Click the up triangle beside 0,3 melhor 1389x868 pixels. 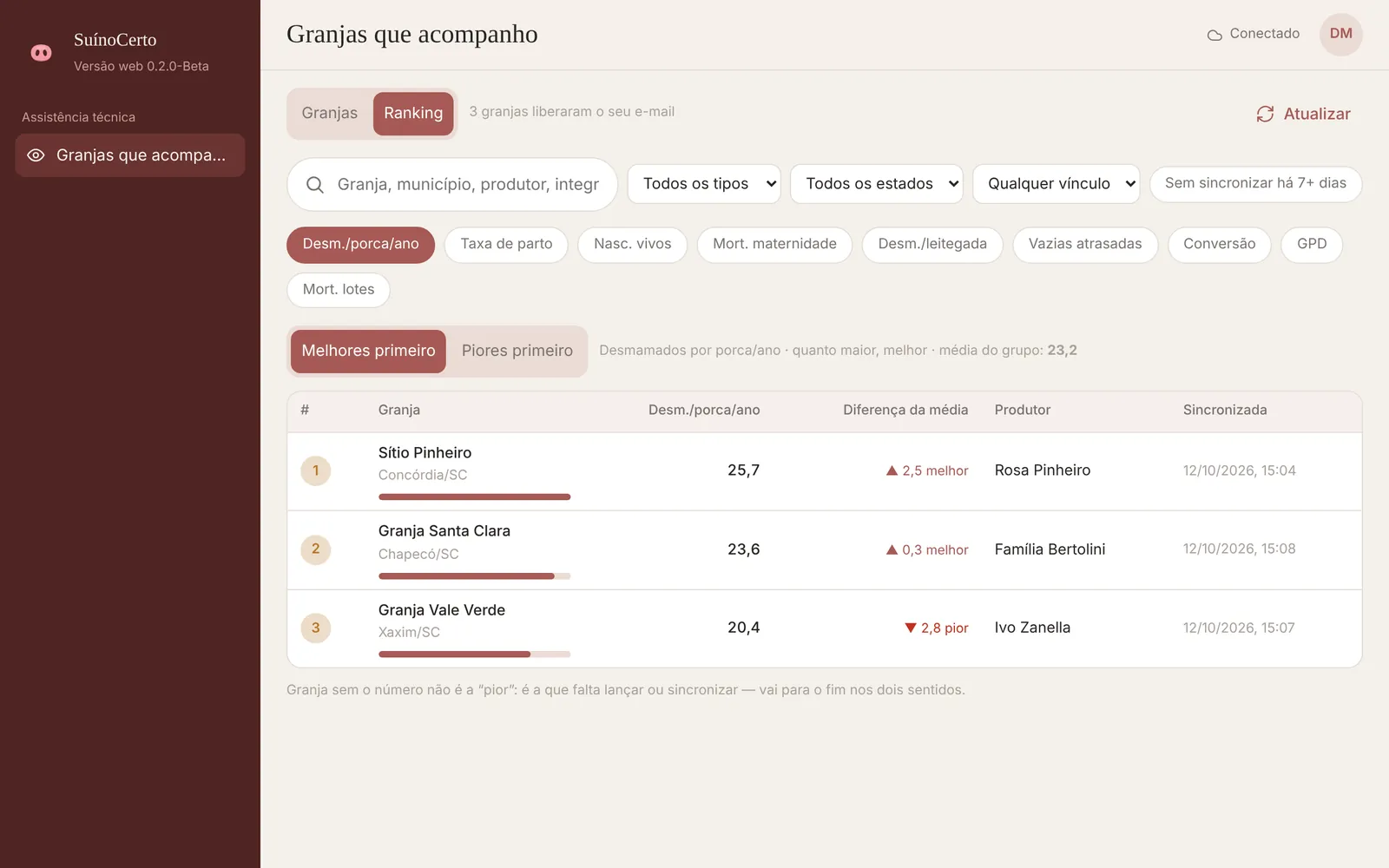(x=892, y=549)
